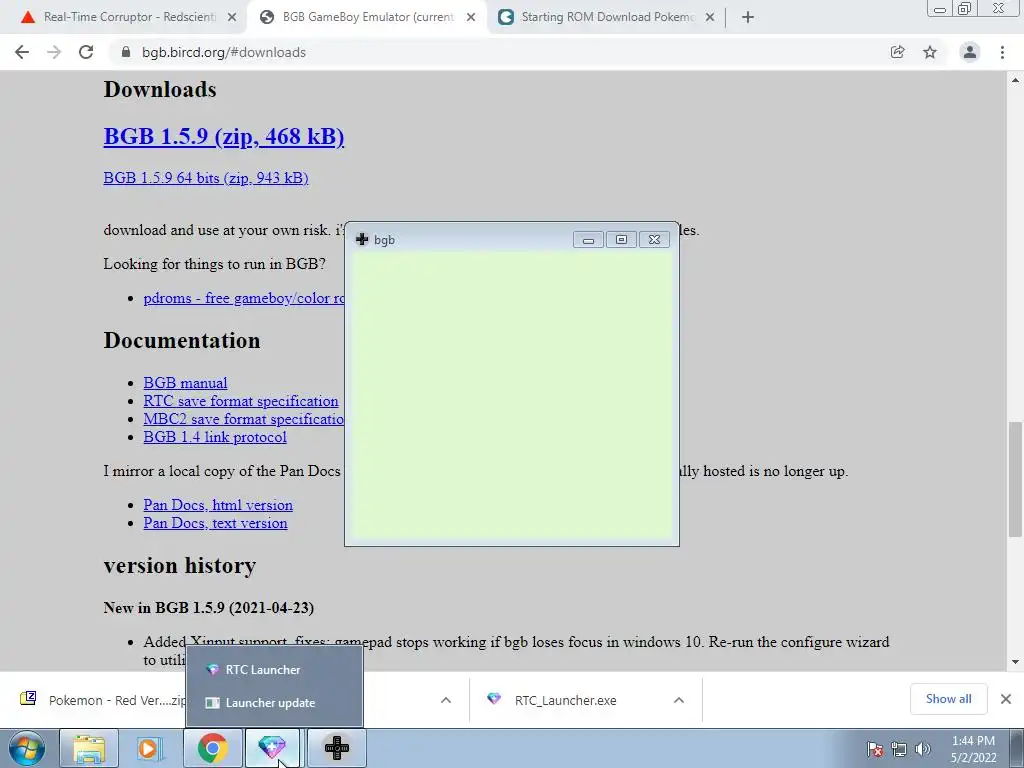This screenshot has width=1024, height=768.
Task: Click page scrollbar up arrow
Action: coord(1015,80)
